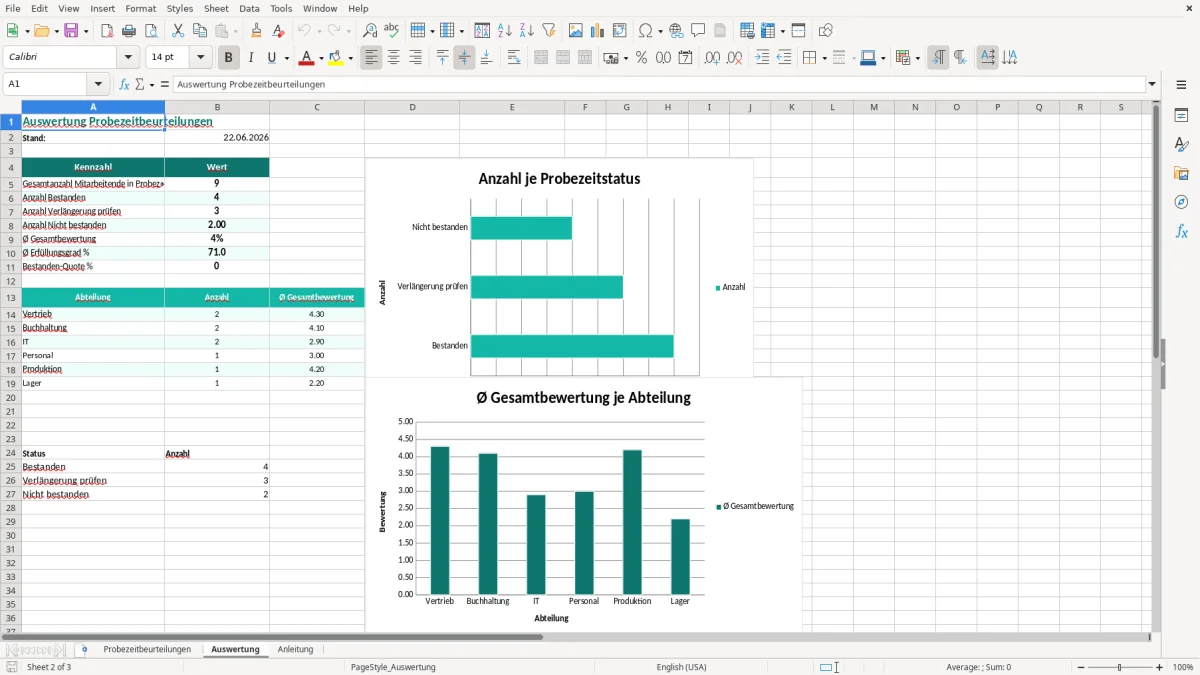Open the Data menu
The height and width of the screenshot is (675, 1200).
coord(249,8)
